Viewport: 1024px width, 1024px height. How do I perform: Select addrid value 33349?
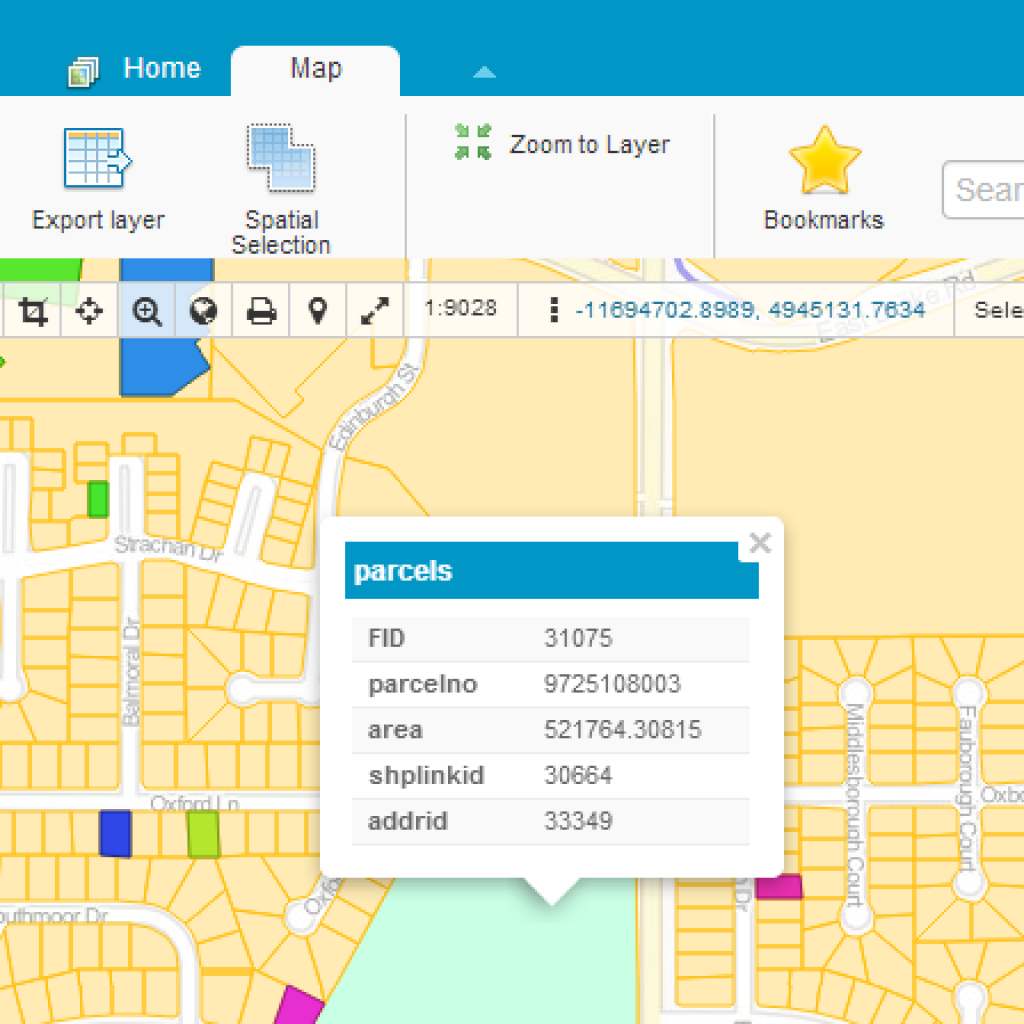[x=578, y=821]
